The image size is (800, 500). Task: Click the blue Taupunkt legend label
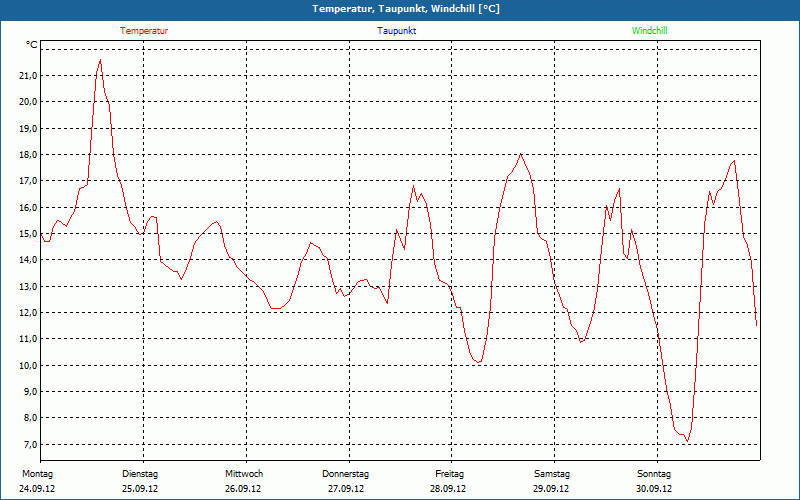click(x=397, y=31)
